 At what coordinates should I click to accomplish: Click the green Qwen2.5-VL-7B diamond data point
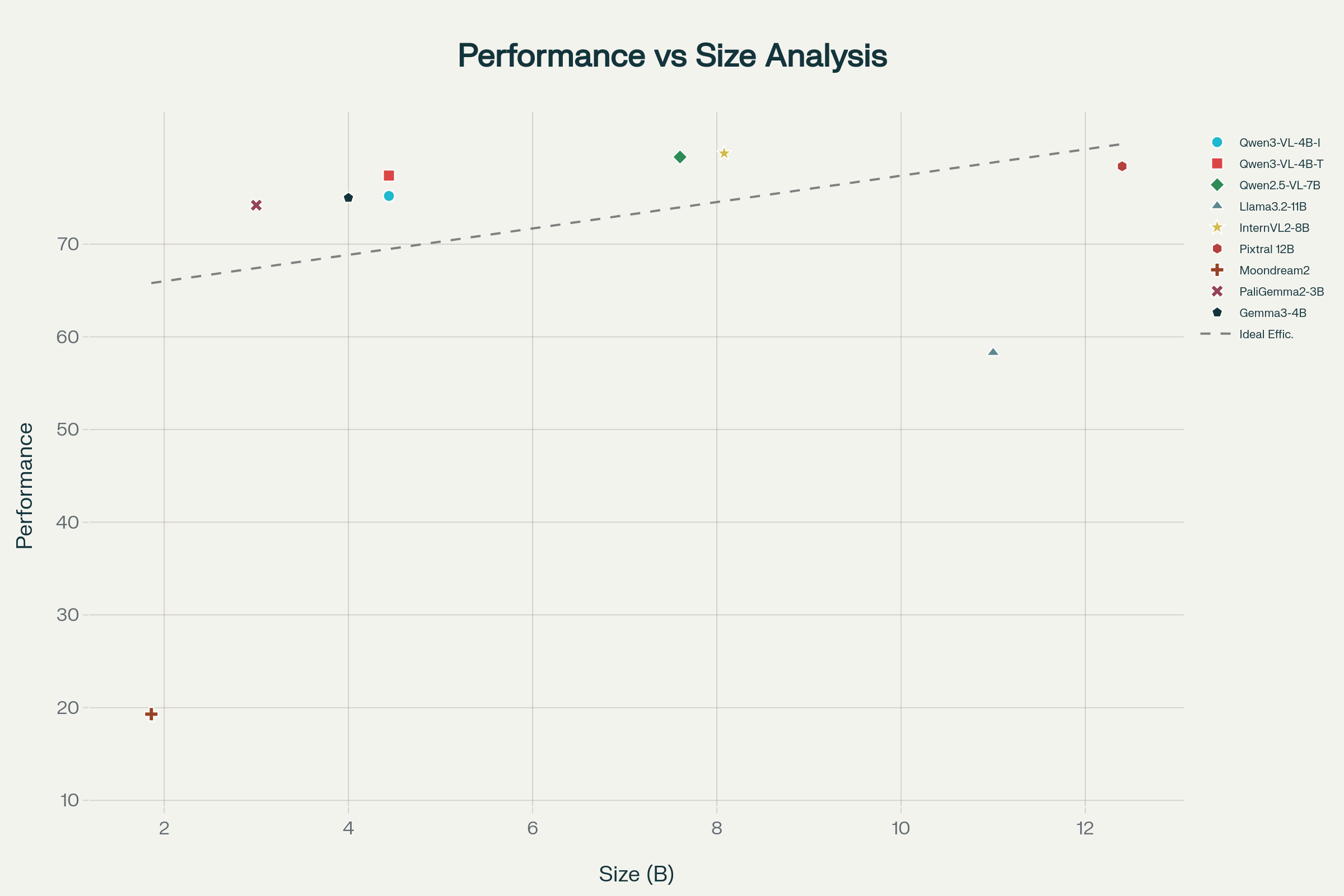680,157
